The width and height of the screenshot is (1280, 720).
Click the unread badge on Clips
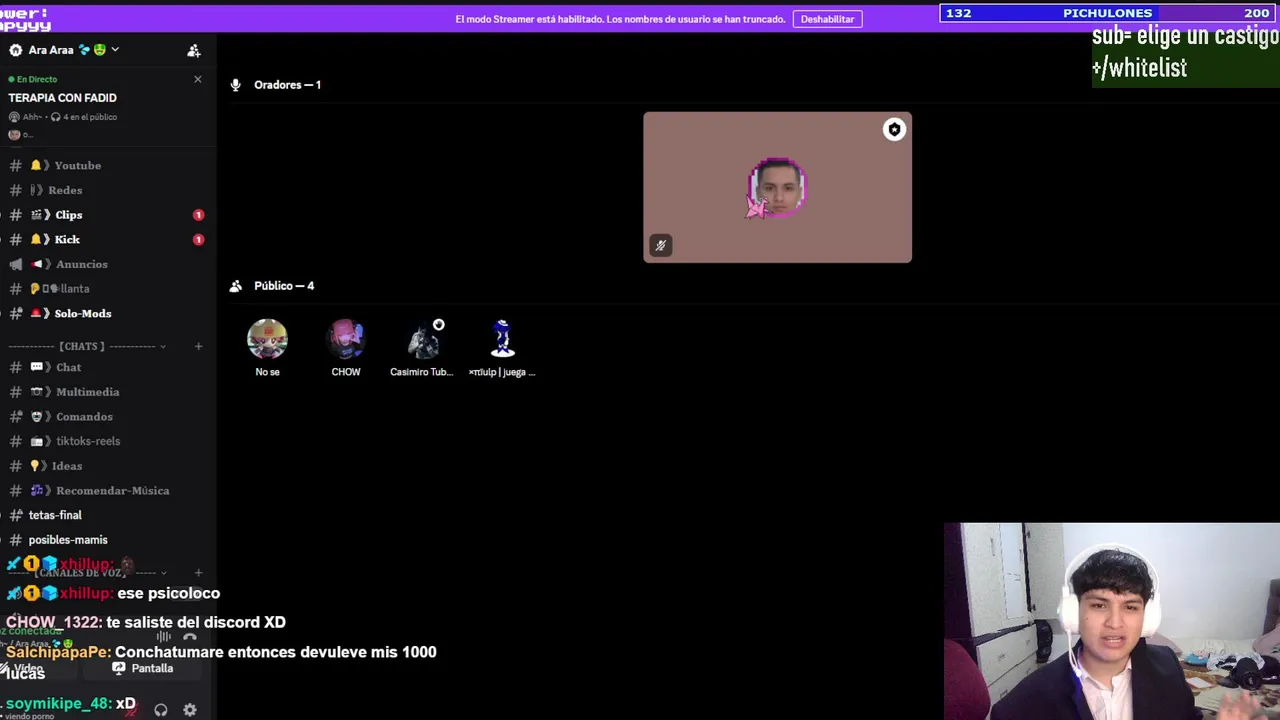click(198, 215)
